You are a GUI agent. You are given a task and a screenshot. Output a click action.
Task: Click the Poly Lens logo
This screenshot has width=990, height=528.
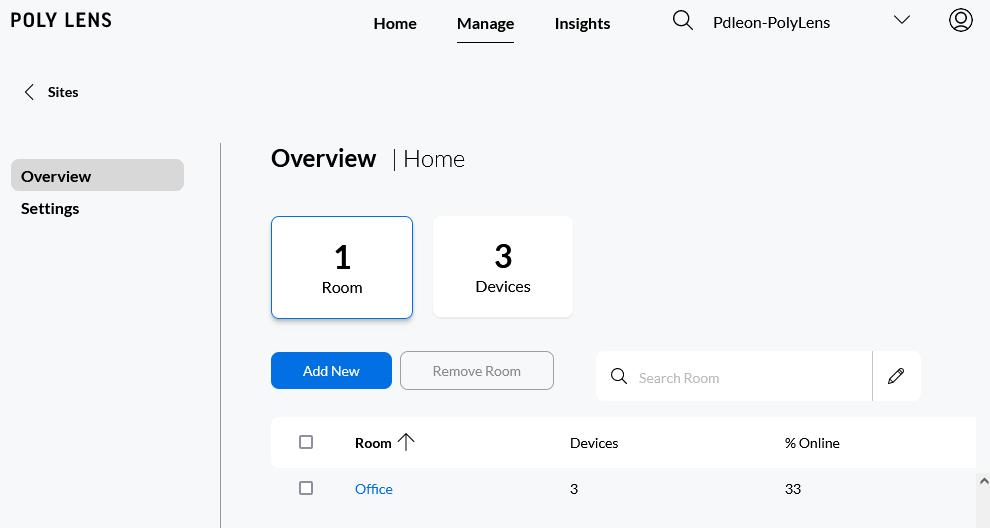click(x=61, y=21)
